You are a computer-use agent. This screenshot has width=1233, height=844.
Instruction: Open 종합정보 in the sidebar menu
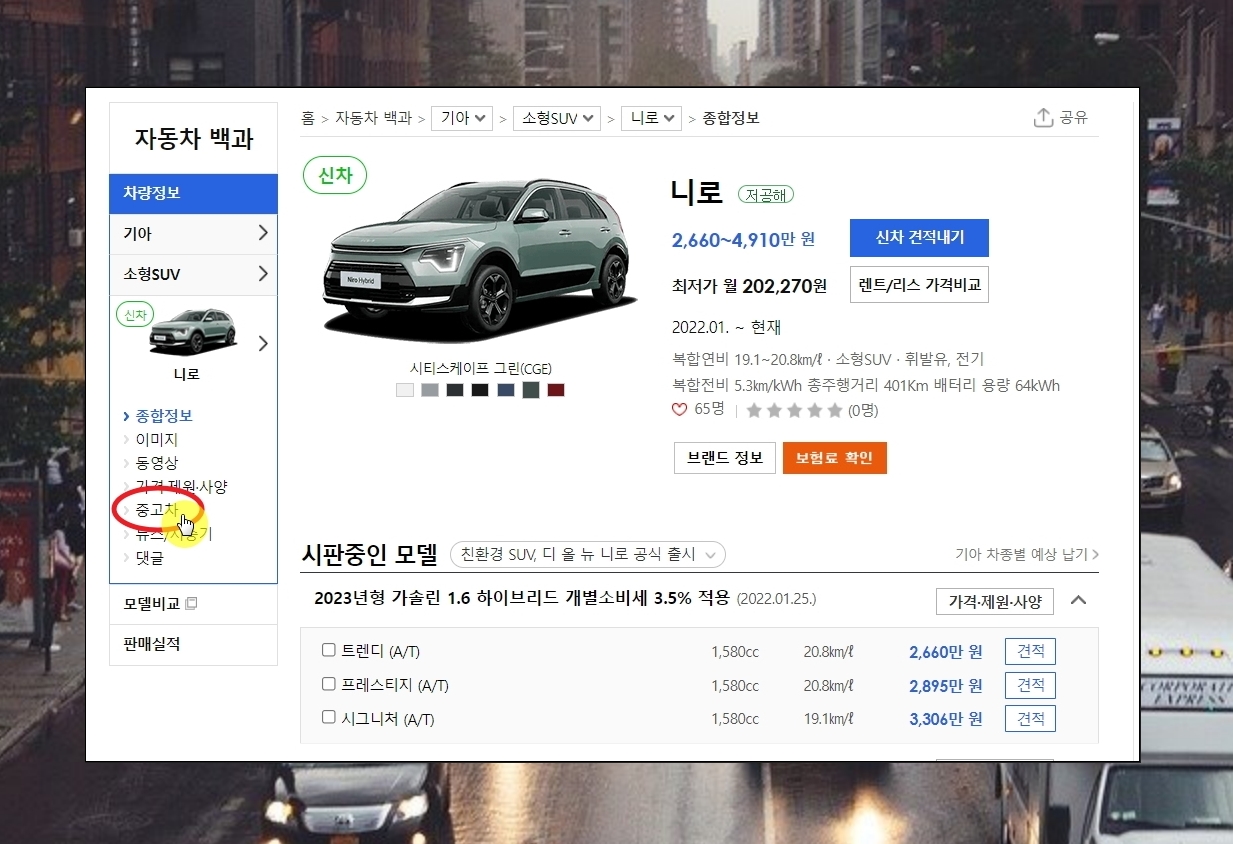164,416
